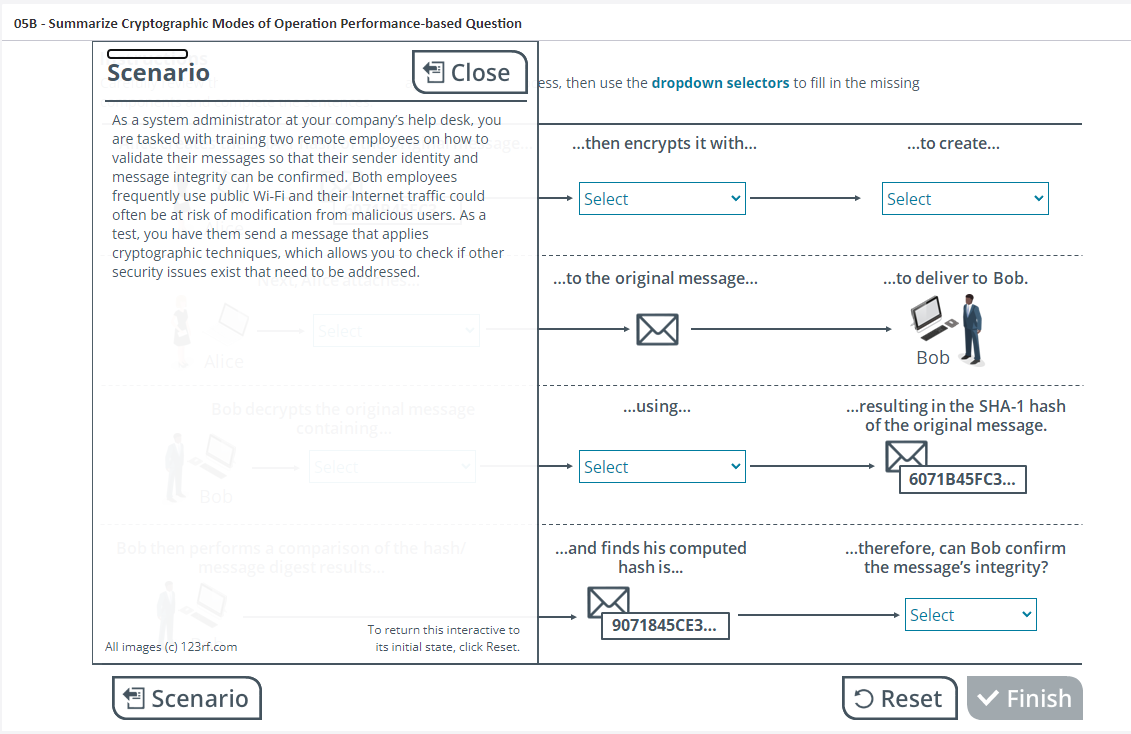Image resolution: width=1131 pixels, height=734 pixels.
Task: Click the envelope icon under "to the original message"
Action: click(x=657, y=329)
